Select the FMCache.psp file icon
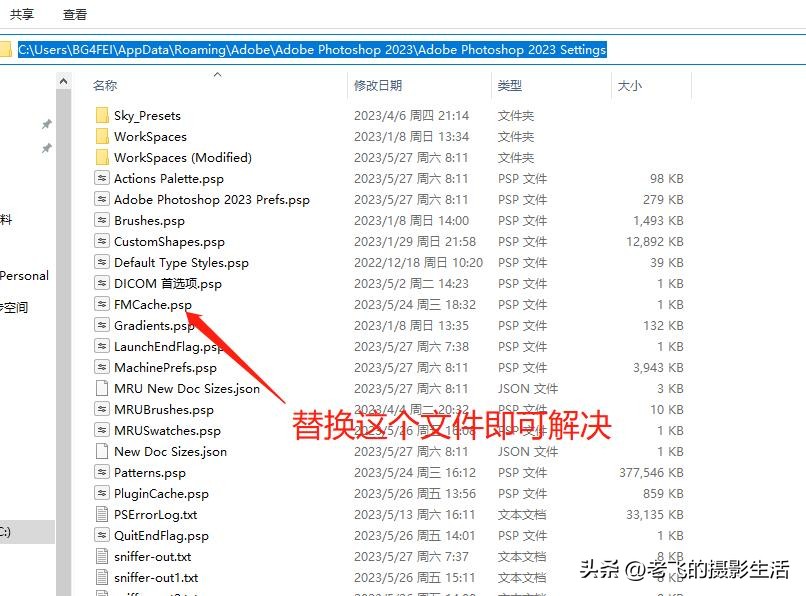The height and width of the screenshot is (596, 806). 101,304
